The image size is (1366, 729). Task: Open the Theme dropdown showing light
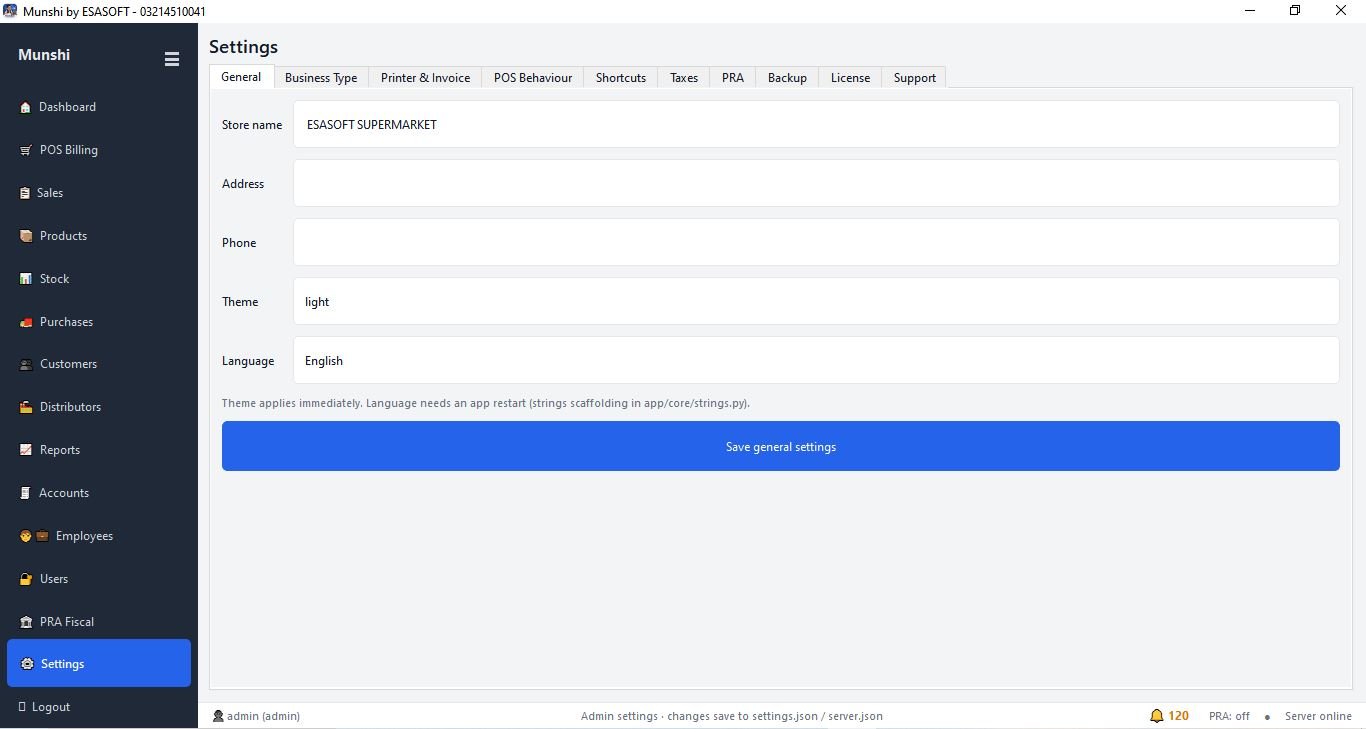tap(816, 301)
